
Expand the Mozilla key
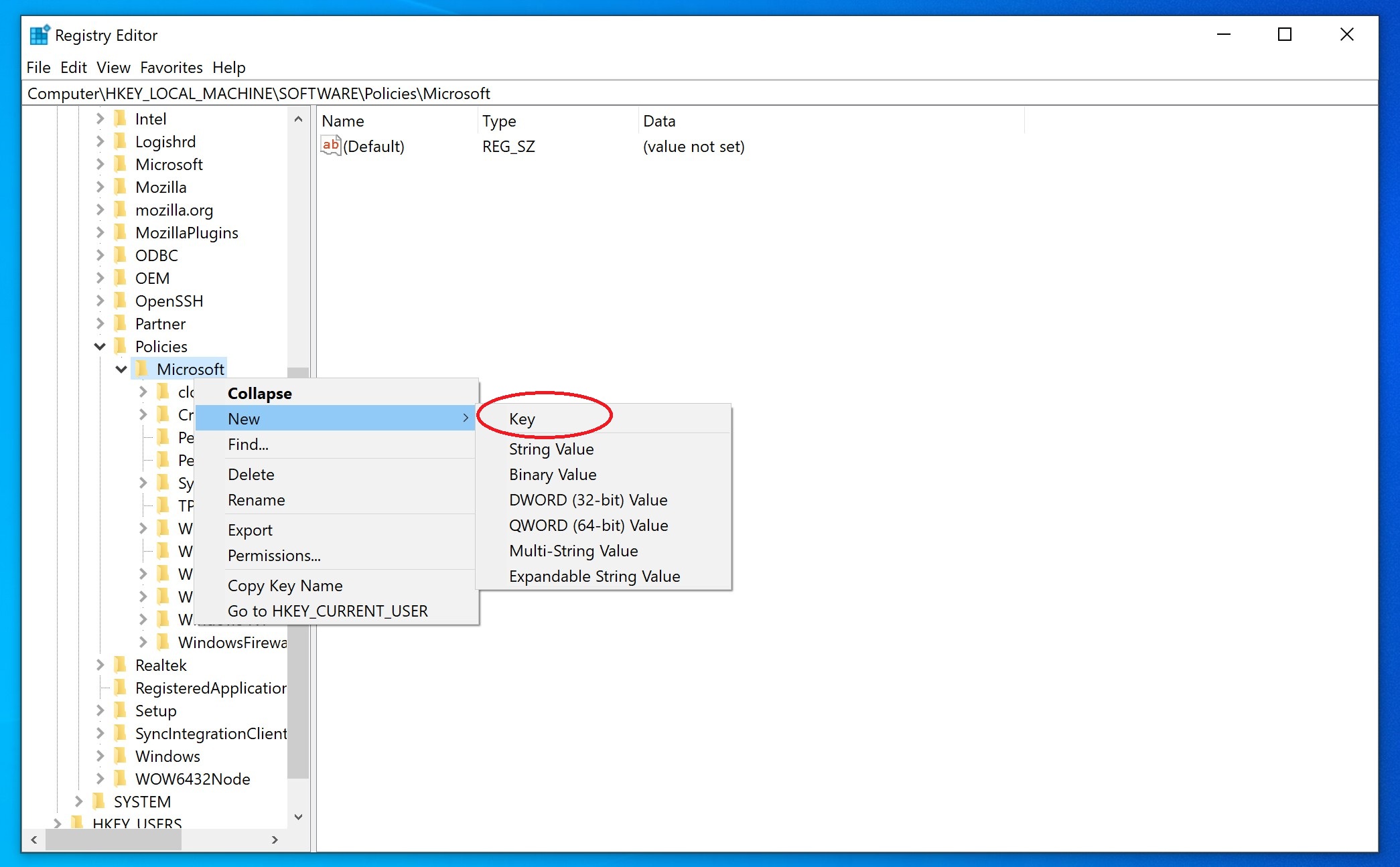point(100,187)
